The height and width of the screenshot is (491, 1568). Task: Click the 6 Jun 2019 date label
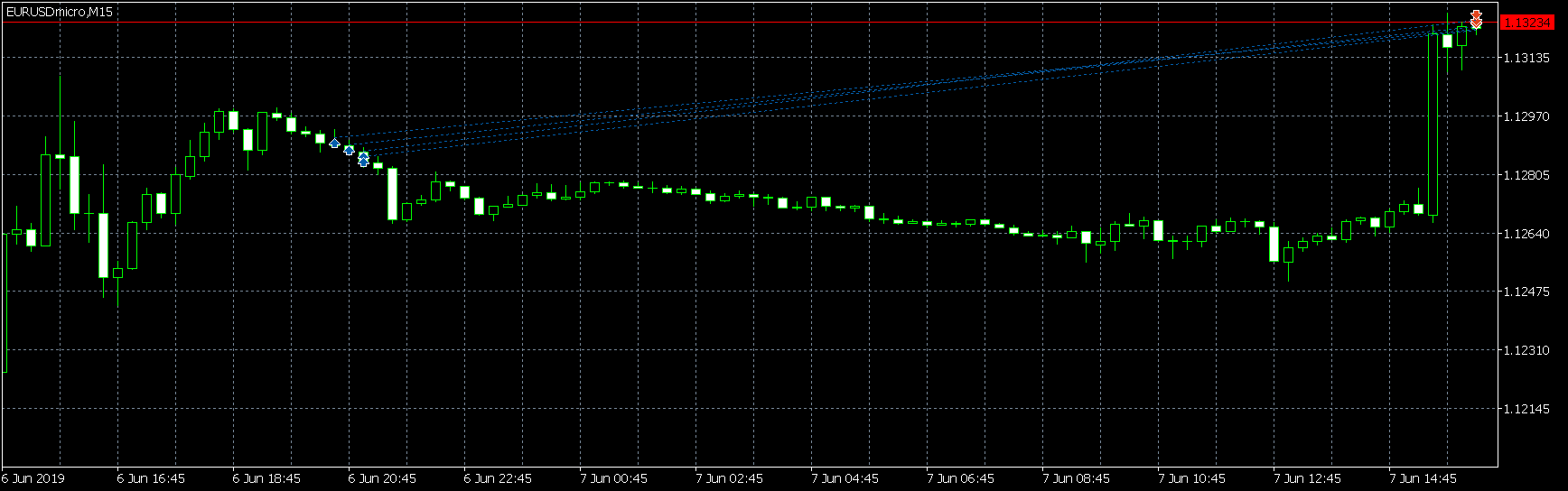point(33,478)
